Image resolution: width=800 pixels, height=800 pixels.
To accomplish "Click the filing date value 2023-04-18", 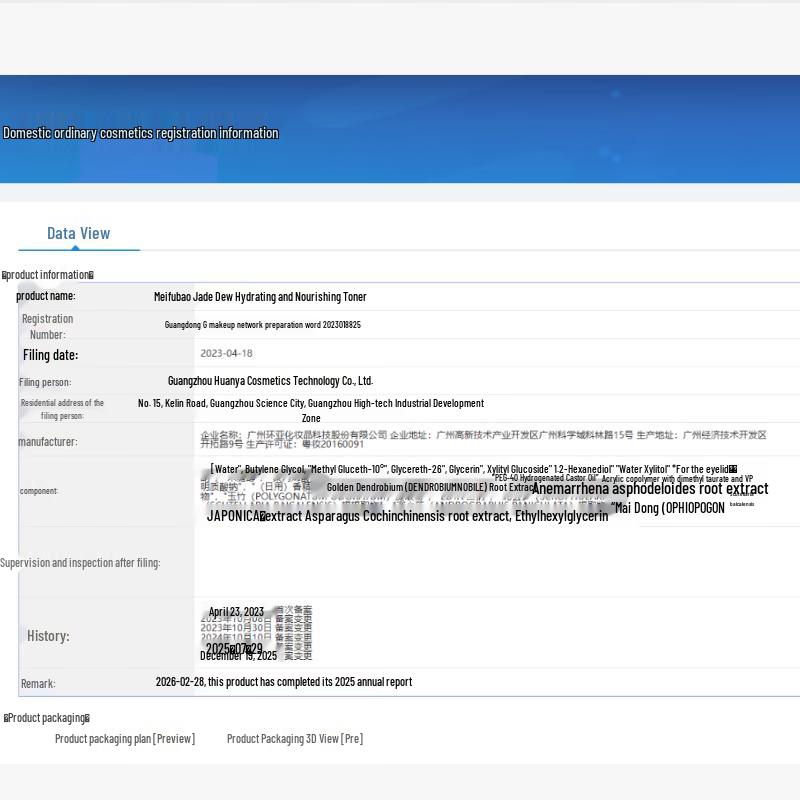I will coord(227,353).
